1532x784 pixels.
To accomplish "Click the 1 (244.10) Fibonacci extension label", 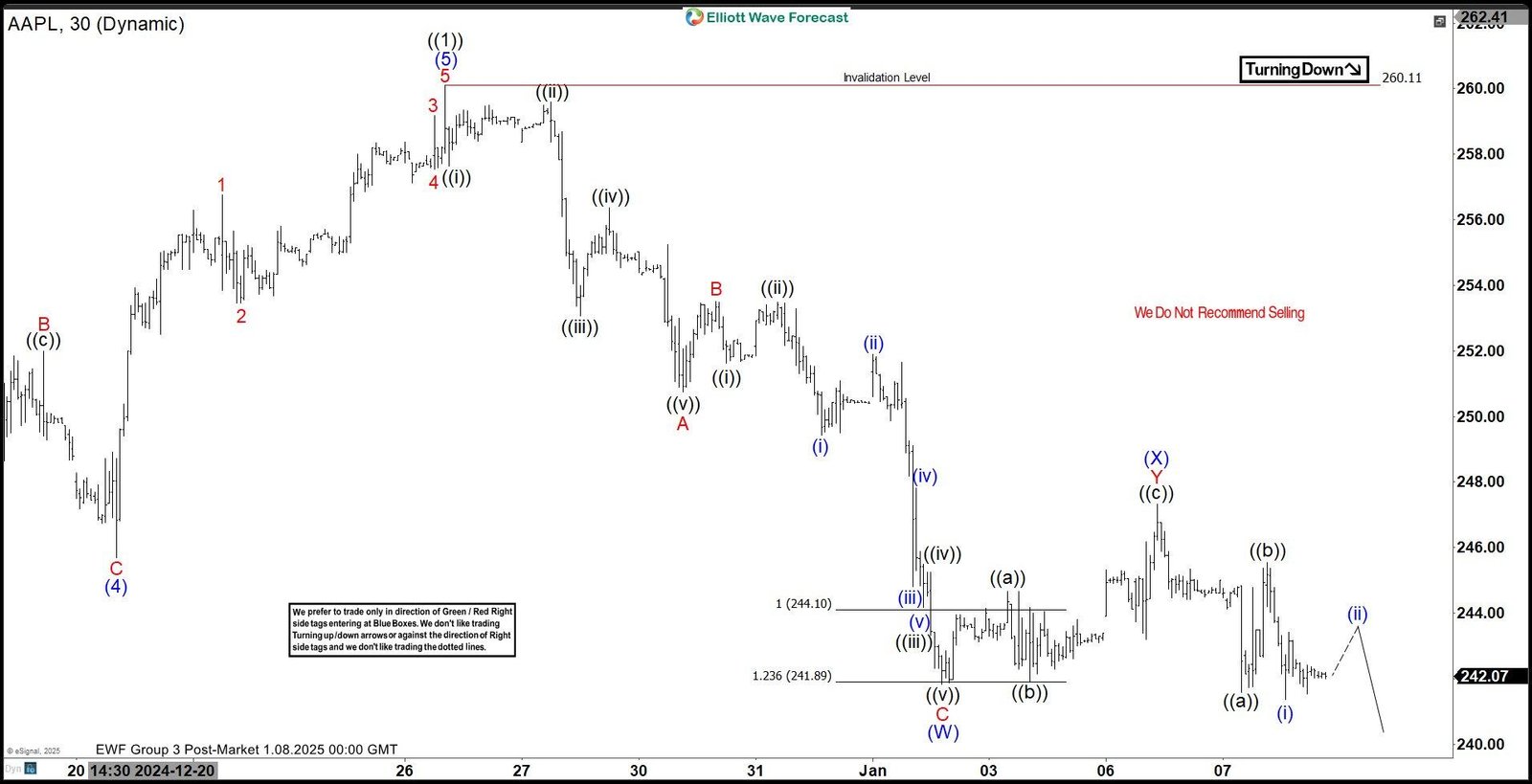I will [803, 604].
